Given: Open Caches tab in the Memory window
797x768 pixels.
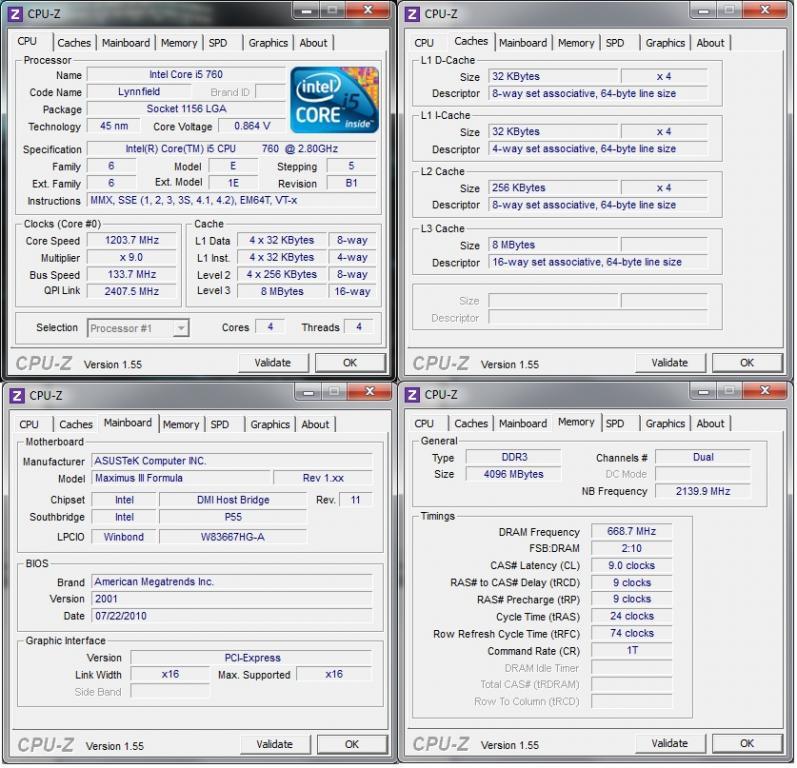Looking at the screenshot, I should (x=471, y=423).
